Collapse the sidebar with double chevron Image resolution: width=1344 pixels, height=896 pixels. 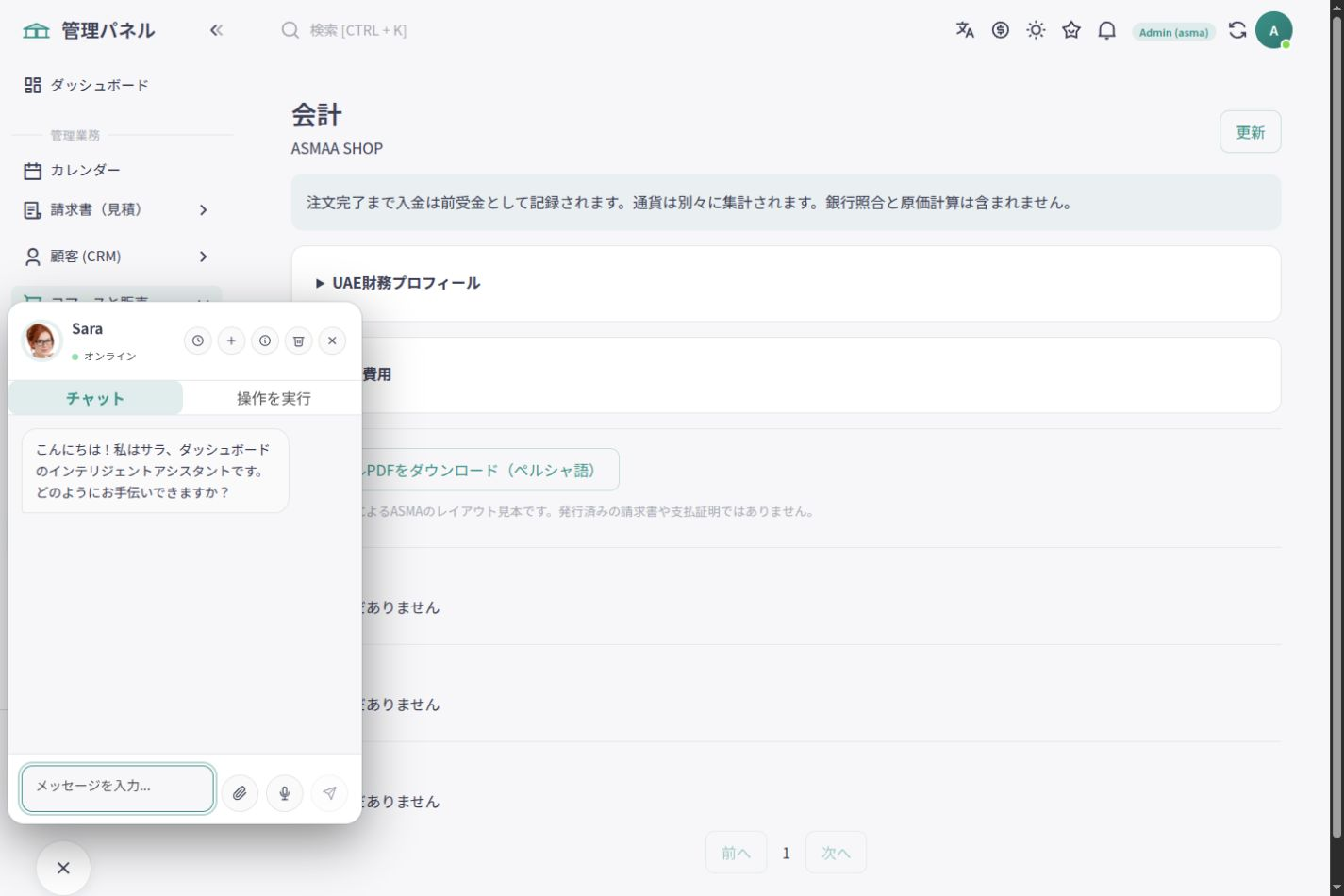(216, 30)
